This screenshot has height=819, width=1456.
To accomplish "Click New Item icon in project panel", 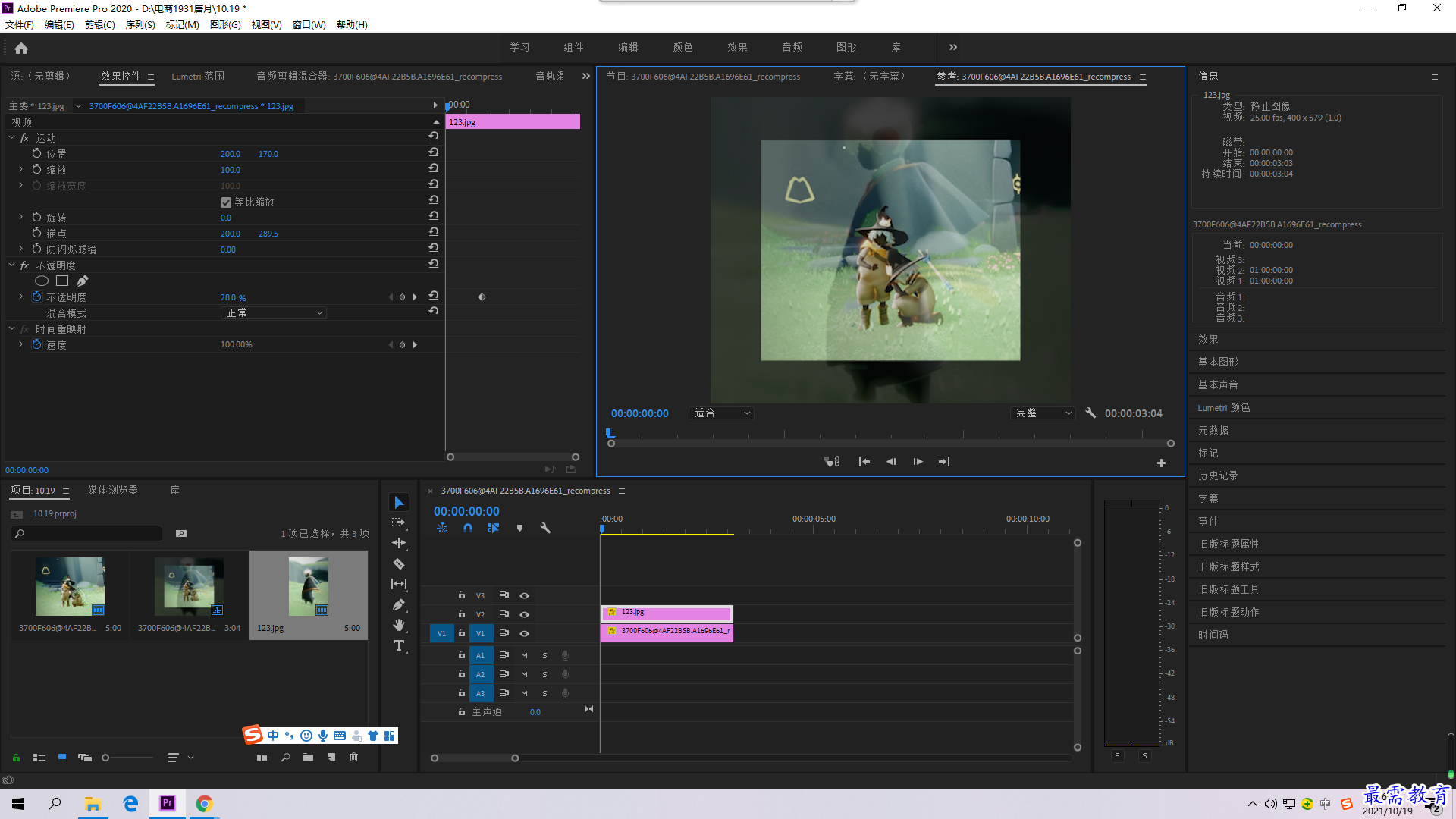I will [331, 757].
